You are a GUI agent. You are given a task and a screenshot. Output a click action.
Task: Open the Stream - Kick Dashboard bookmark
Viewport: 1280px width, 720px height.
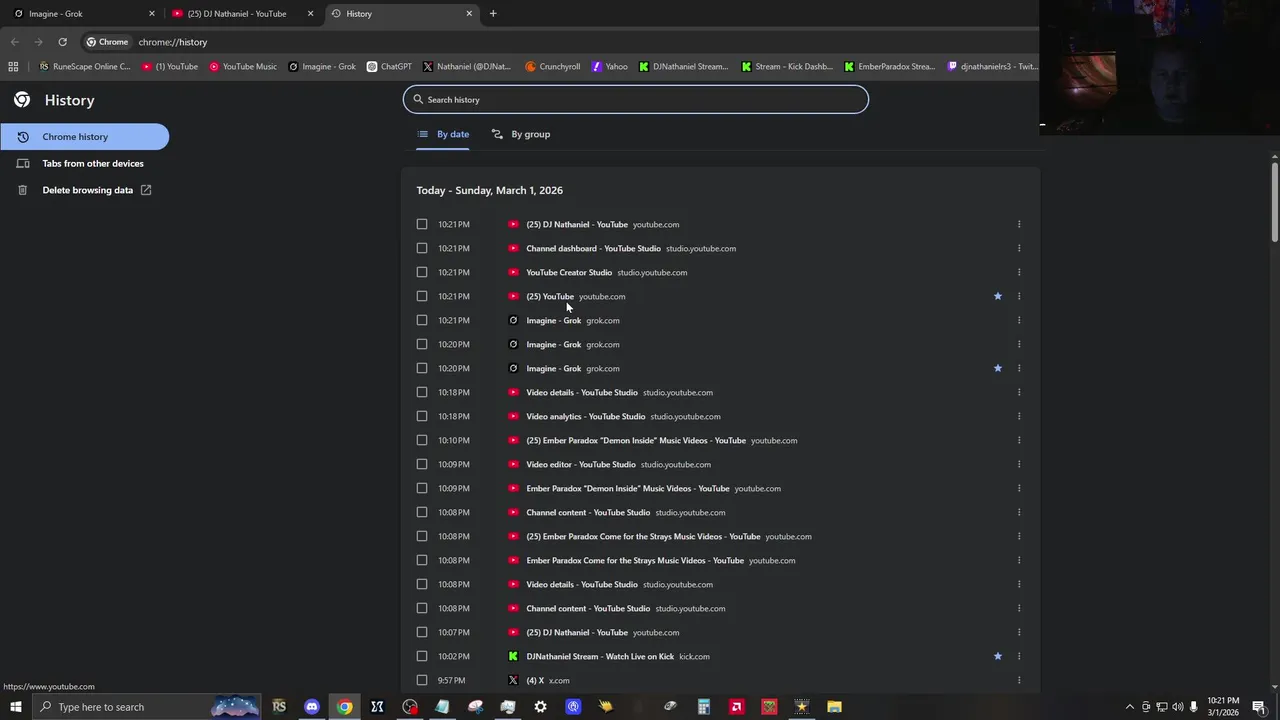point(787,67)
